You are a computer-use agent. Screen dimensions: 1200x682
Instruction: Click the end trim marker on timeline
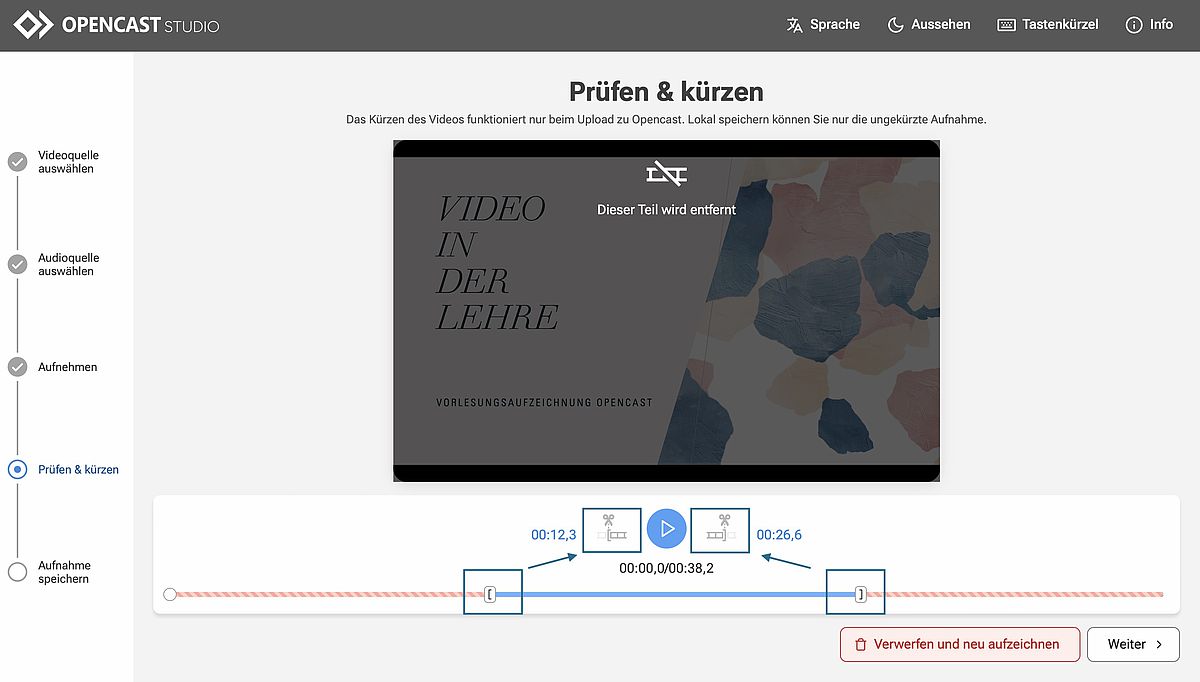click(861, 594)
